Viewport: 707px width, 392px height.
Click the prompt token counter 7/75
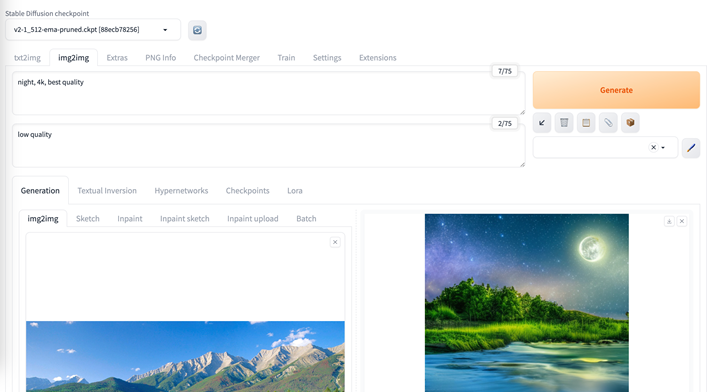505,71
